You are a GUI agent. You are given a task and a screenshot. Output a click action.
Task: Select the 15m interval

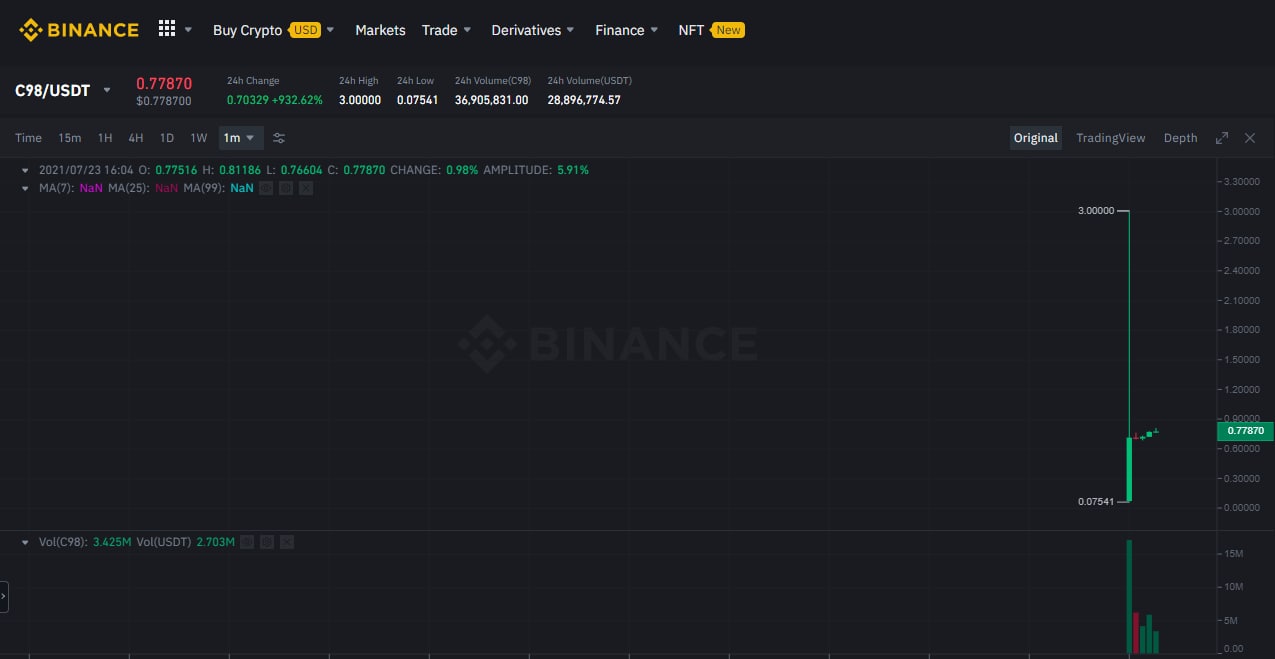coord(70,138)
